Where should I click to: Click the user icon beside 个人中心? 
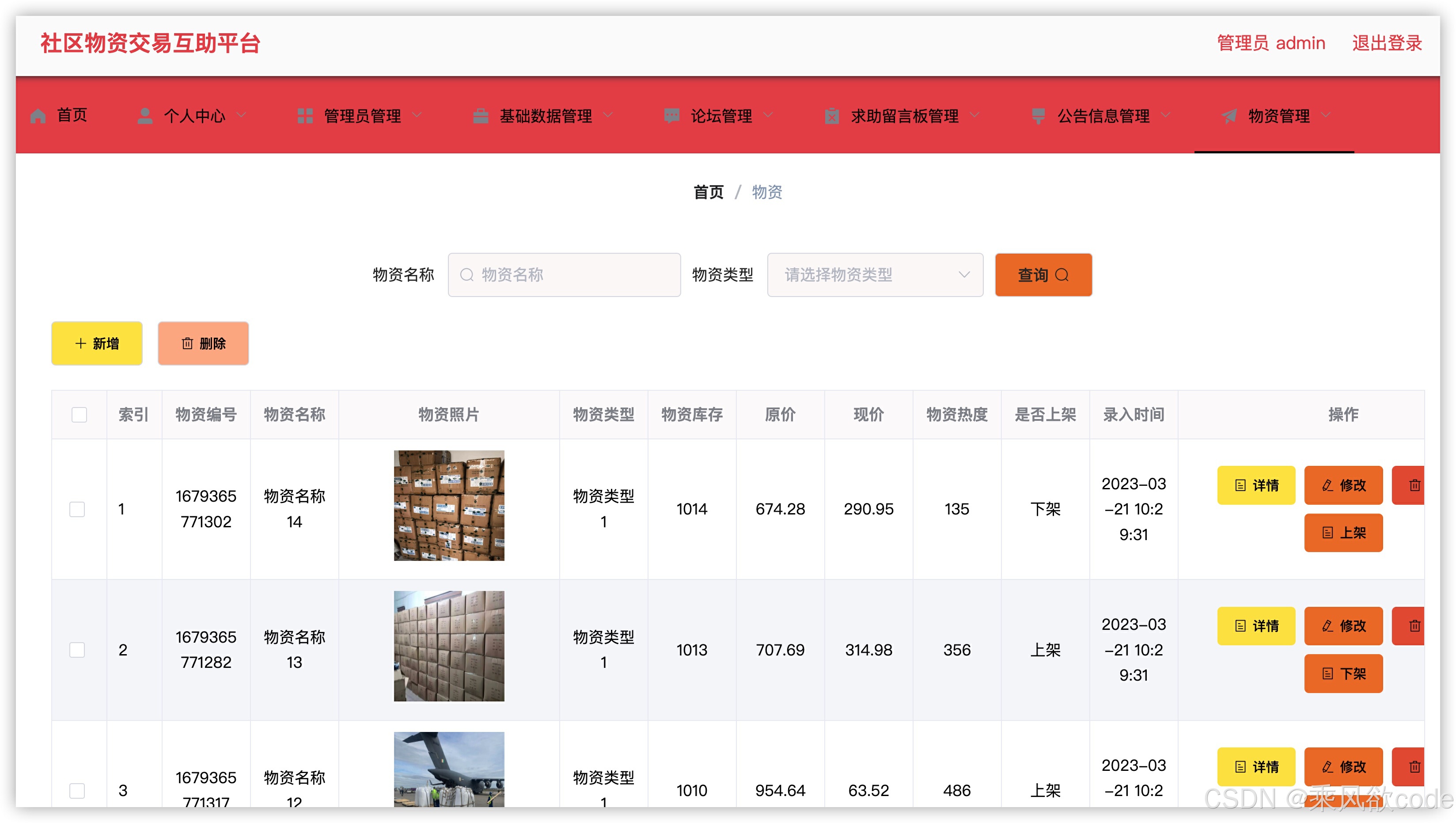click(x=145, y=116)
